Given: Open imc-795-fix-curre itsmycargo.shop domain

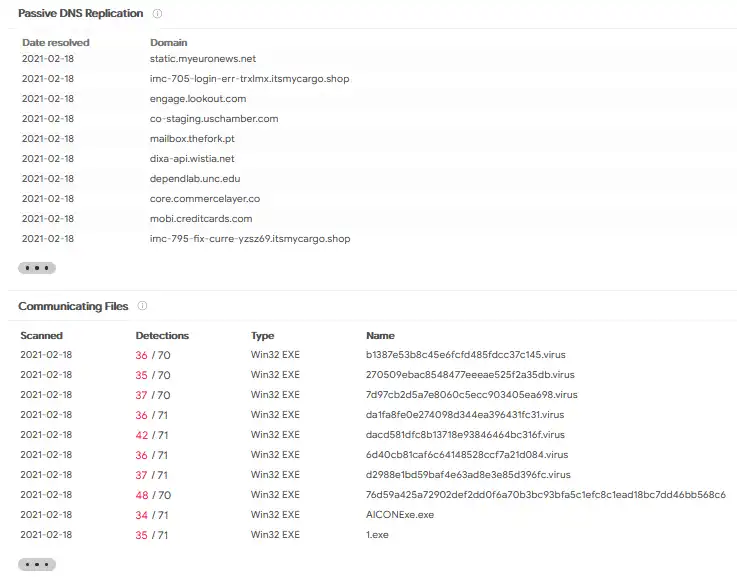Looking at the screenshot, I should (250, 239).
